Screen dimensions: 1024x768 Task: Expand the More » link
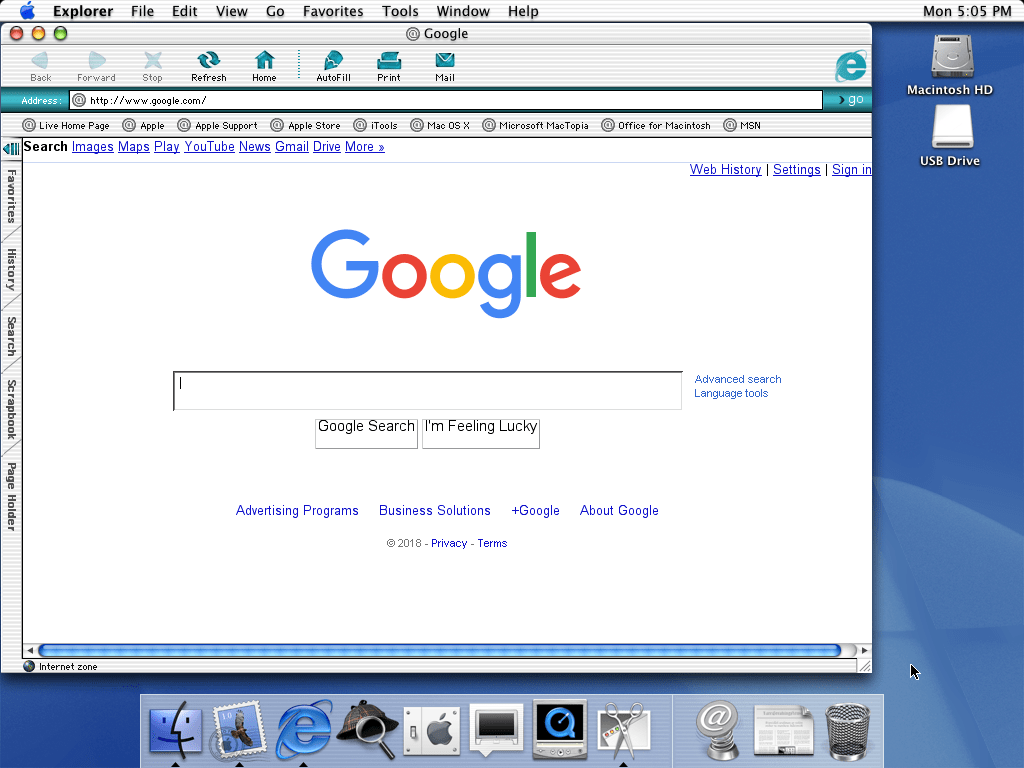point(364,147)
